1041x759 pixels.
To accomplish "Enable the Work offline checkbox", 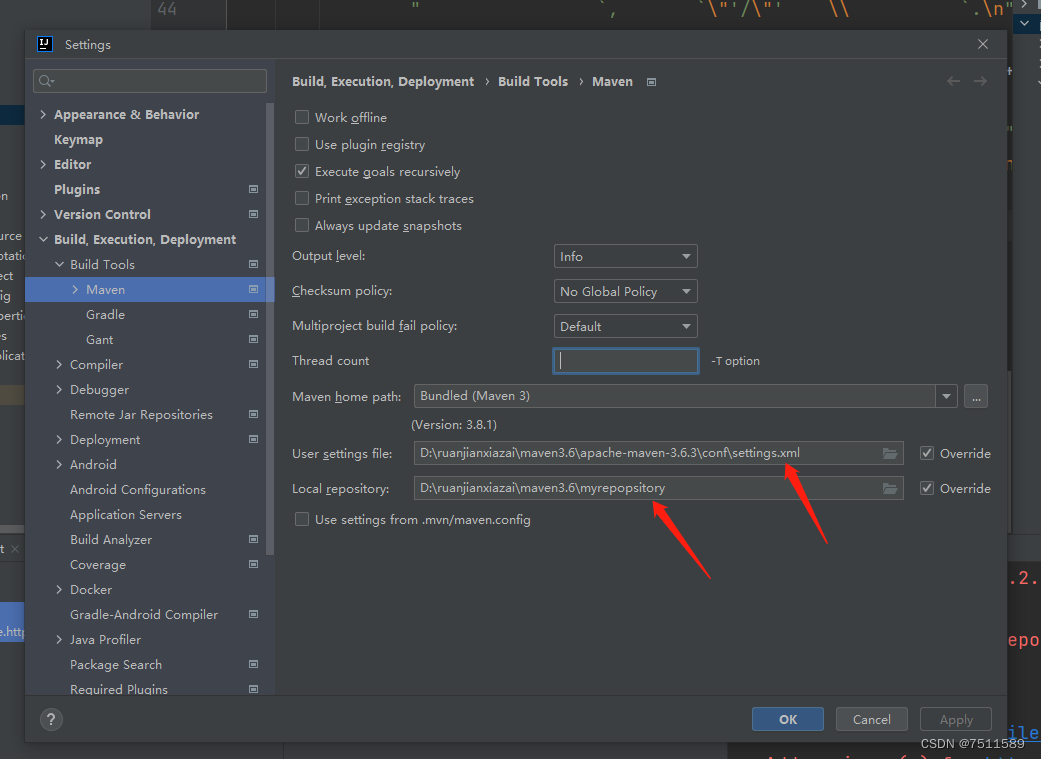I will 302,118.
